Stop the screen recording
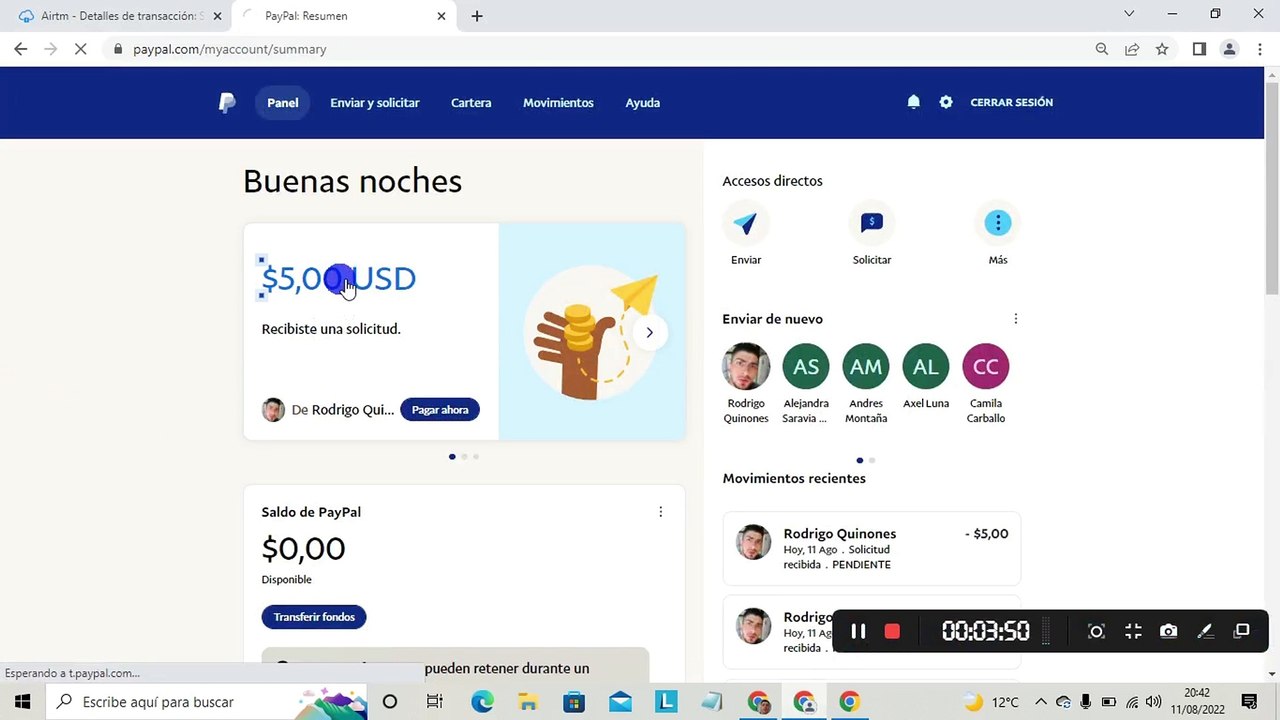Viewport: 1280px width, 720px height. coord(892,631)
